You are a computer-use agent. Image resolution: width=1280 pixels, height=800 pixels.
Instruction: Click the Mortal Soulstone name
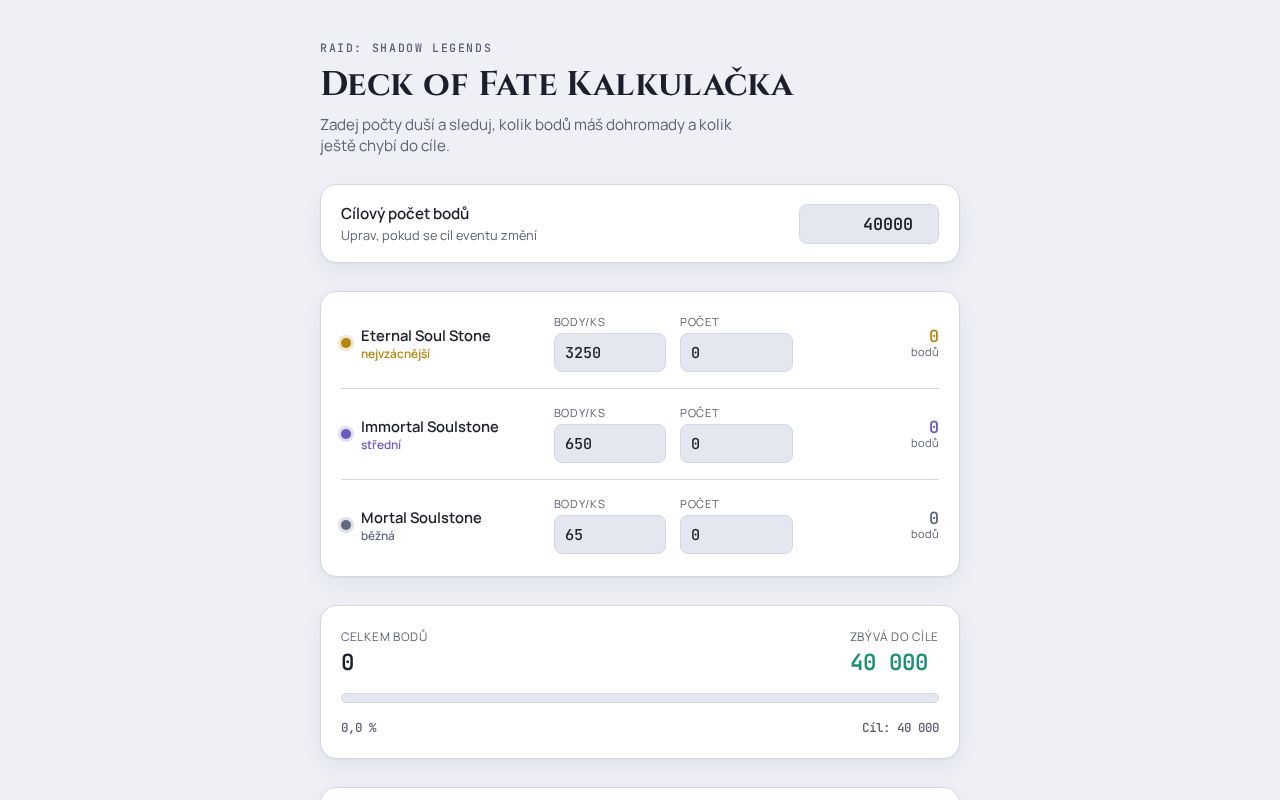(x=421, y=518)
